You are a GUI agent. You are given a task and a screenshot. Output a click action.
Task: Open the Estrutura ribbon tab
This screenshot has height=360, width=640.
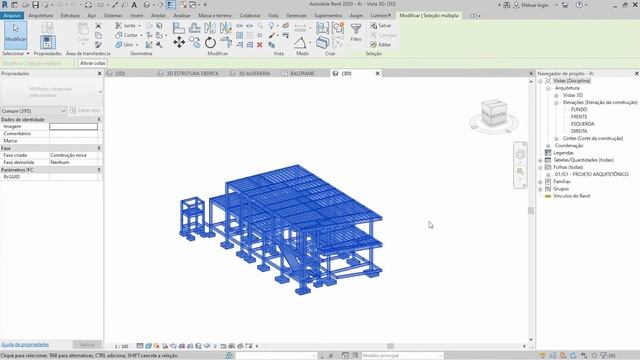(70, 16)
